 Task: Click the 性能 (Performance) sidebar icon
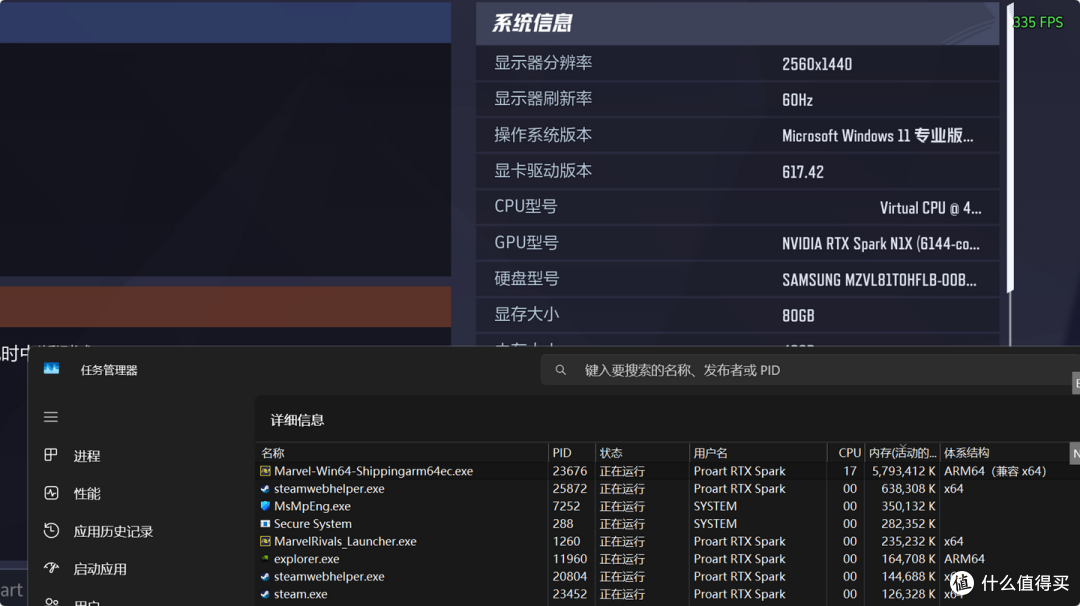tap(51, 493)
